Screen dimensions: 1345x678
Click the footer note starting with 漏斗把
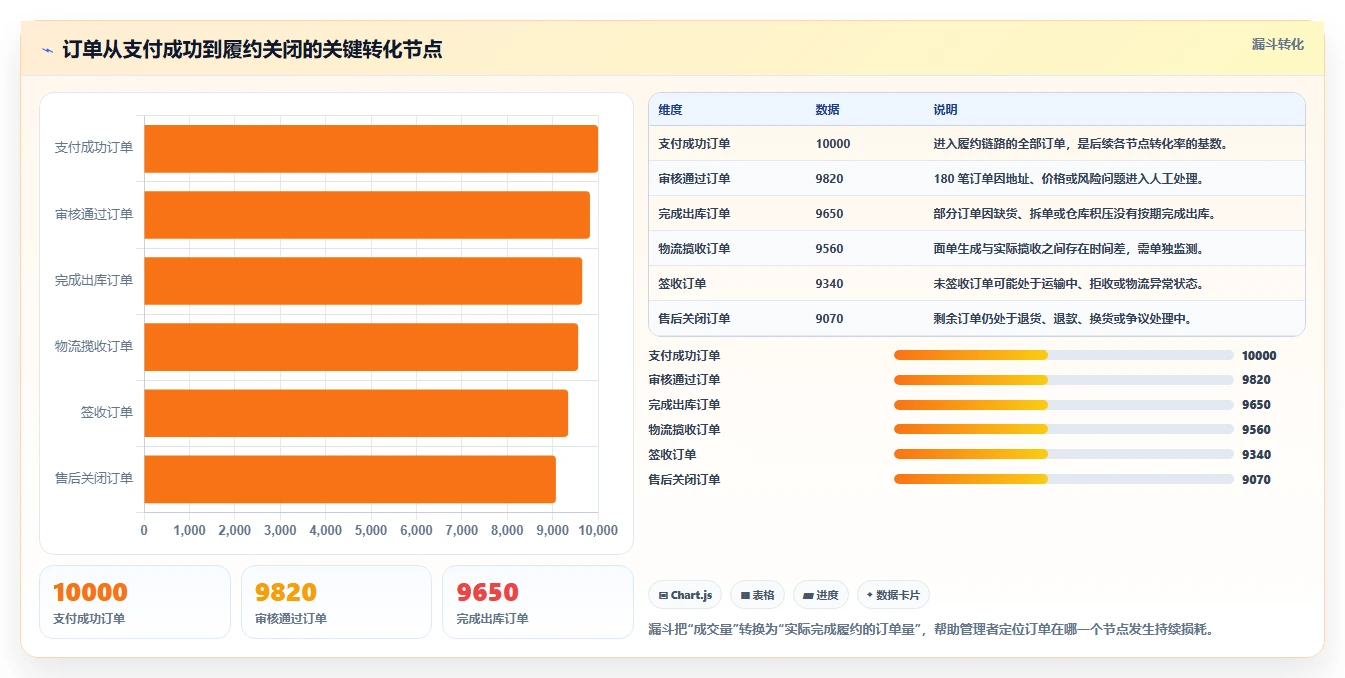coord(931,630)
